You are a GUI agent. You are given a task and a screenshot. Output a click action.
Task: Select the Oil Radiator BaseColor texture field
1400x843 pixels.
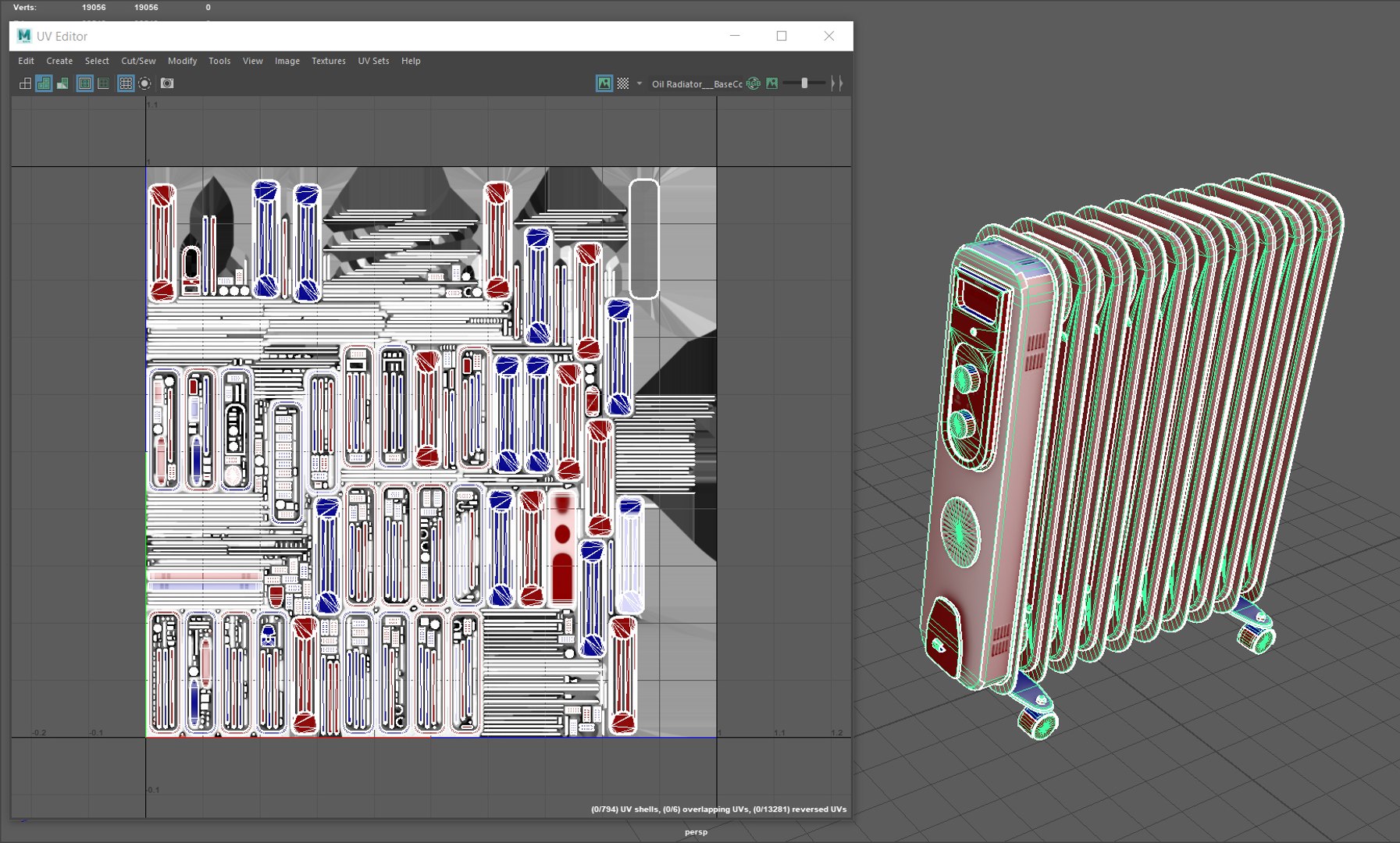696,84
